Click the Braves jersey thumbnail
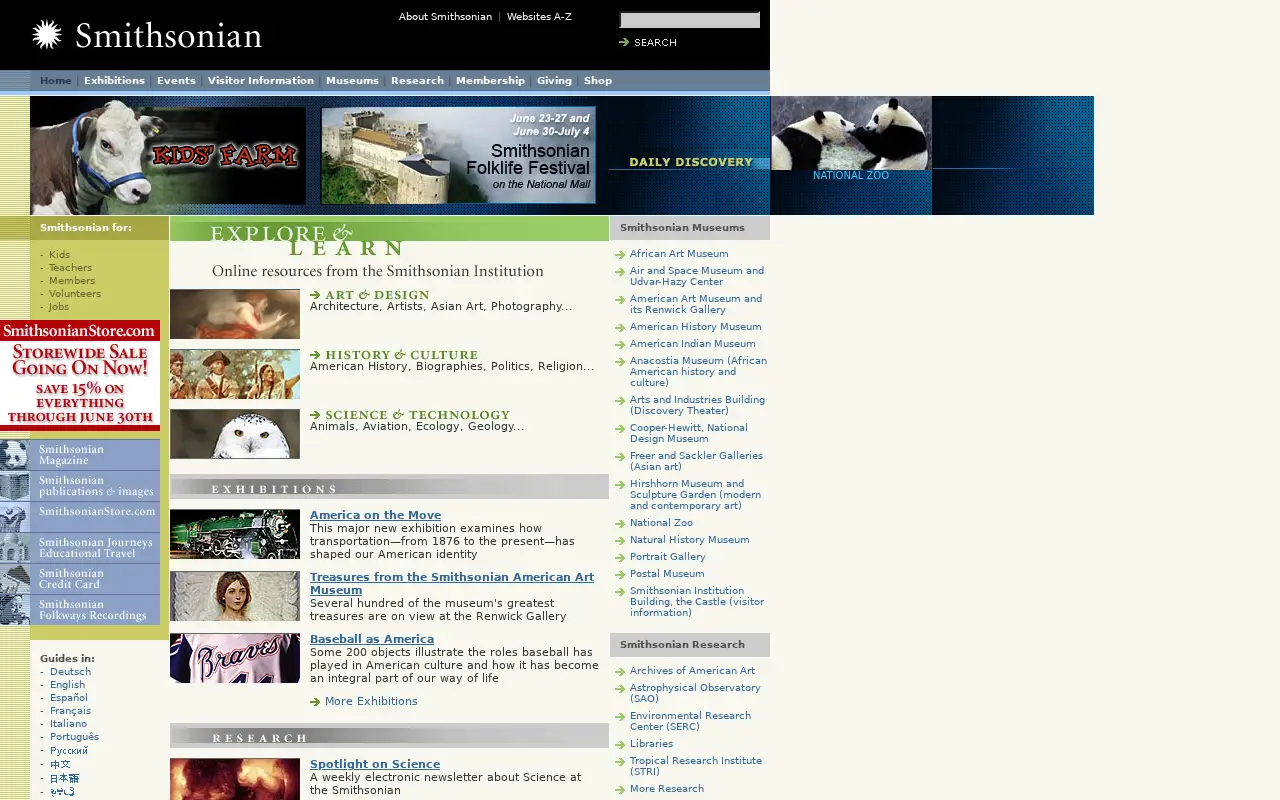This screenshot has width=1280, height=800. click(235, 658)
